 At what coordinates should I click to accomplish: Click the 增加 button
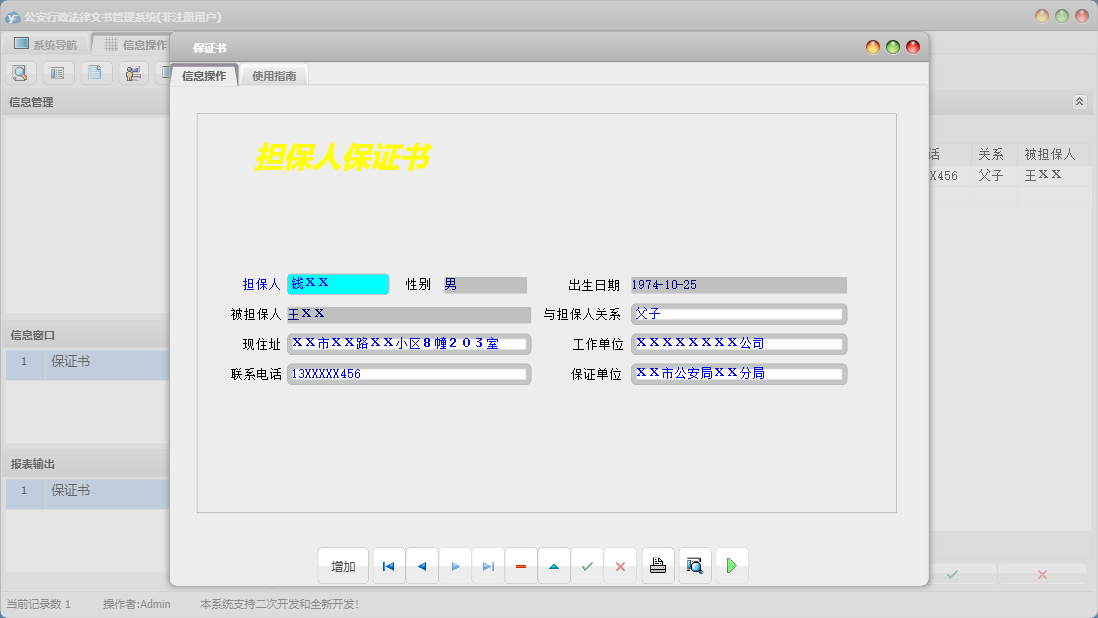click(x=343, y=566)
